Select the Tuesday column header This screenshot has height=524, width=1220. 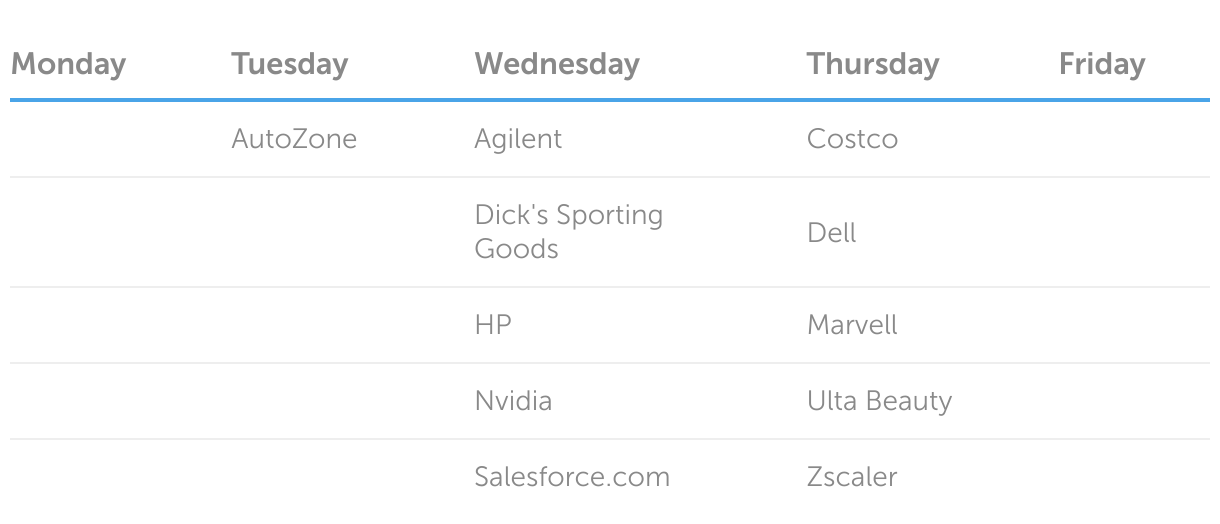[x=289, y=64]
